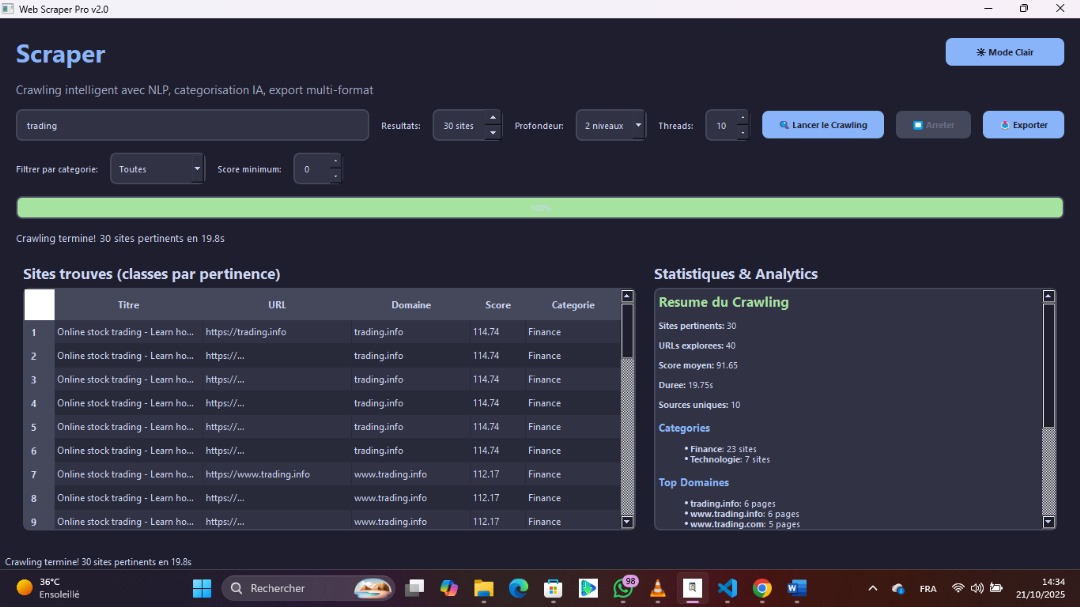Increase the Score minimum value
The image size is (1080, 607).
click(335, 162)
